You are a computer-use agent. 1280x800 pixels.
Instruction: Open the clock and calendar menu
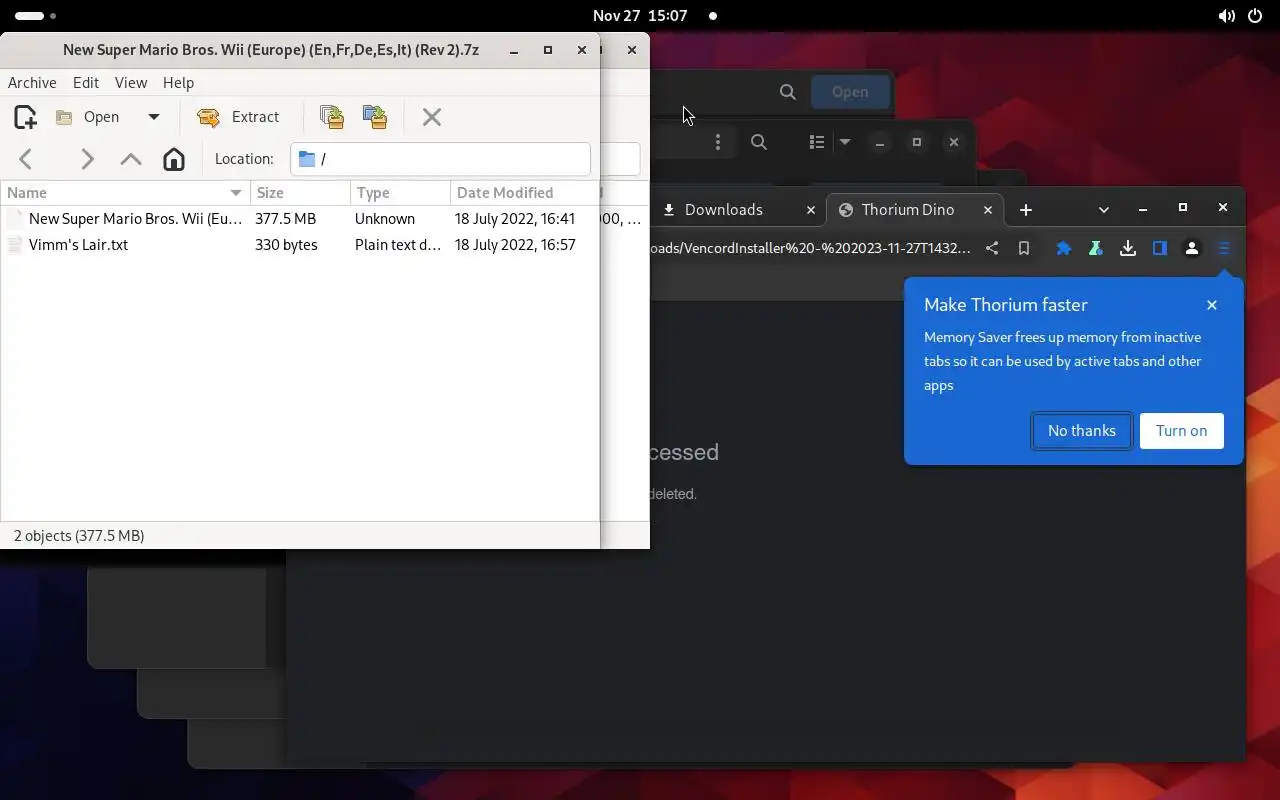[x=640, y=16]
